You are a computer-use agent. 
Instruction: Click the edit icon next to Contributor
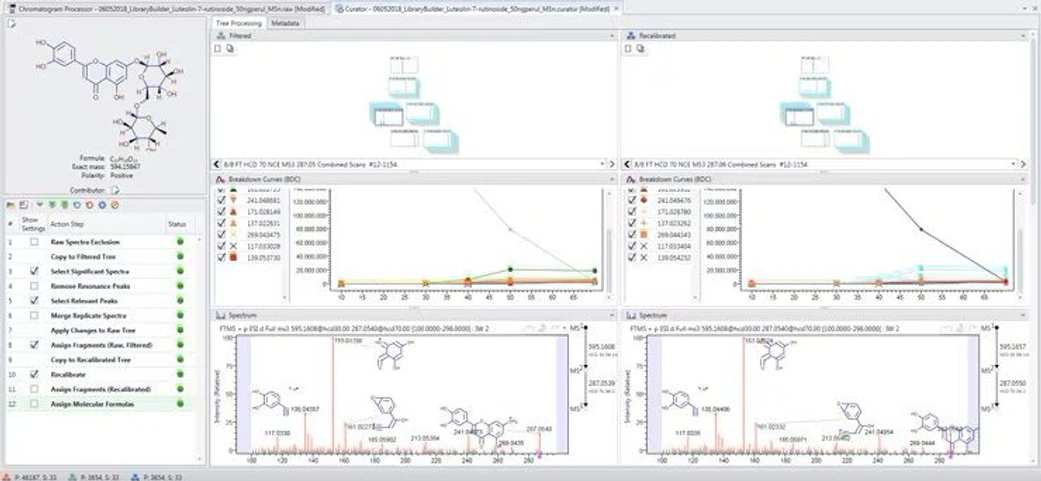coord(114,190)
